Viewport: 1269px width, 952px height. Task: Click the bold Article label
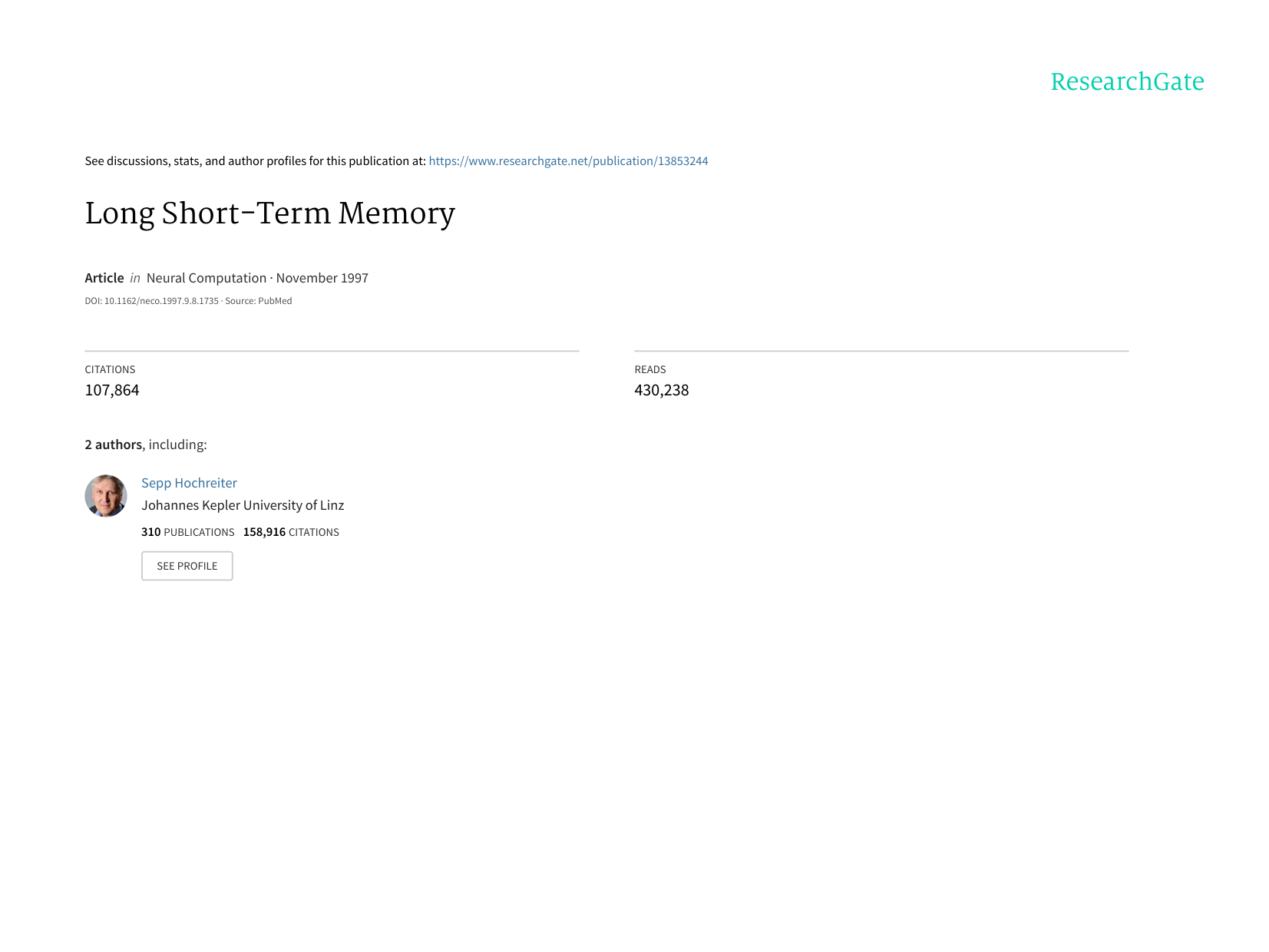(x=104, y=278)
